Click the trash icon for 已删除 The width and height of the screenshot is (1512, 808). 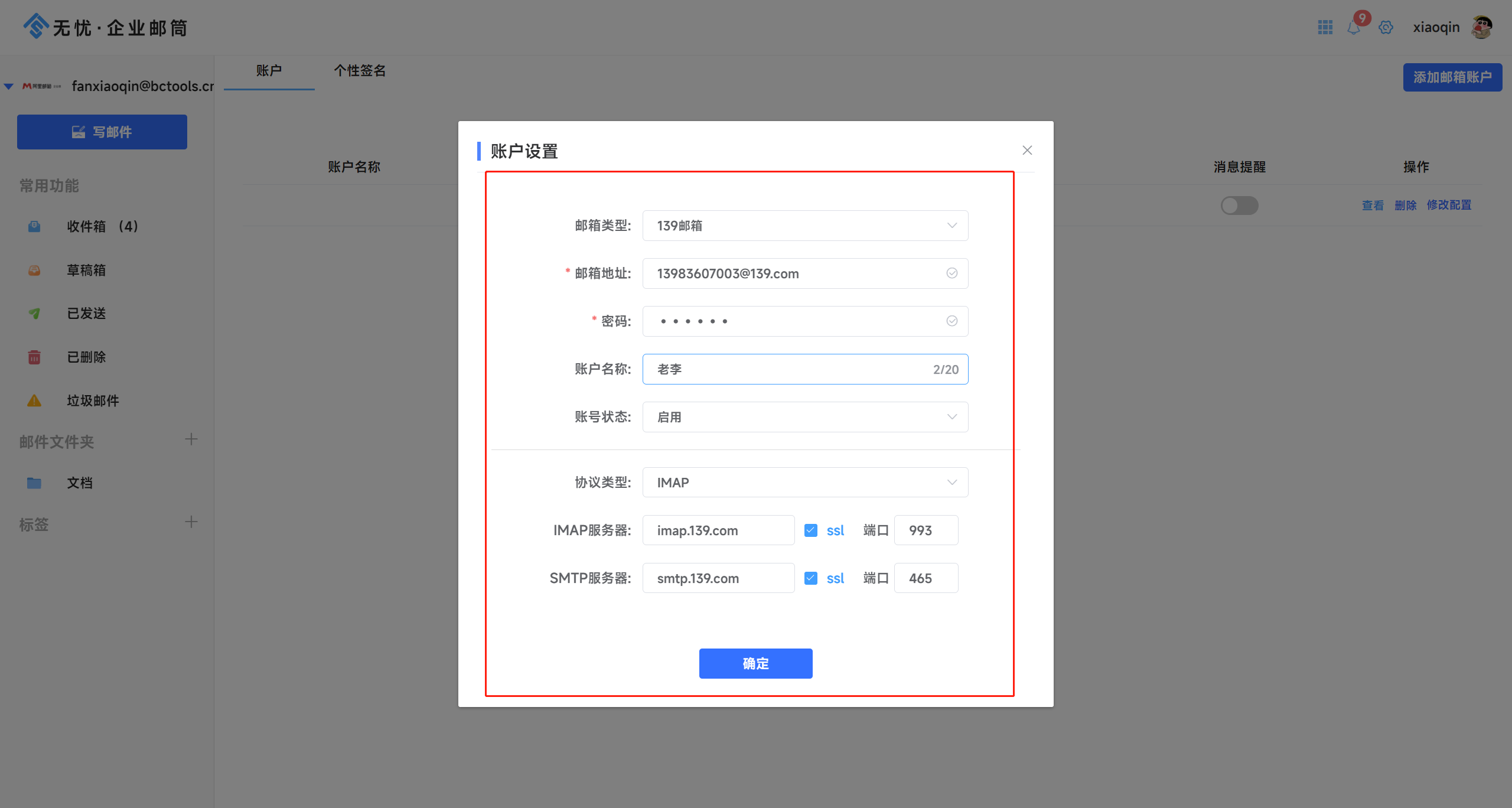tap(34, 357)
